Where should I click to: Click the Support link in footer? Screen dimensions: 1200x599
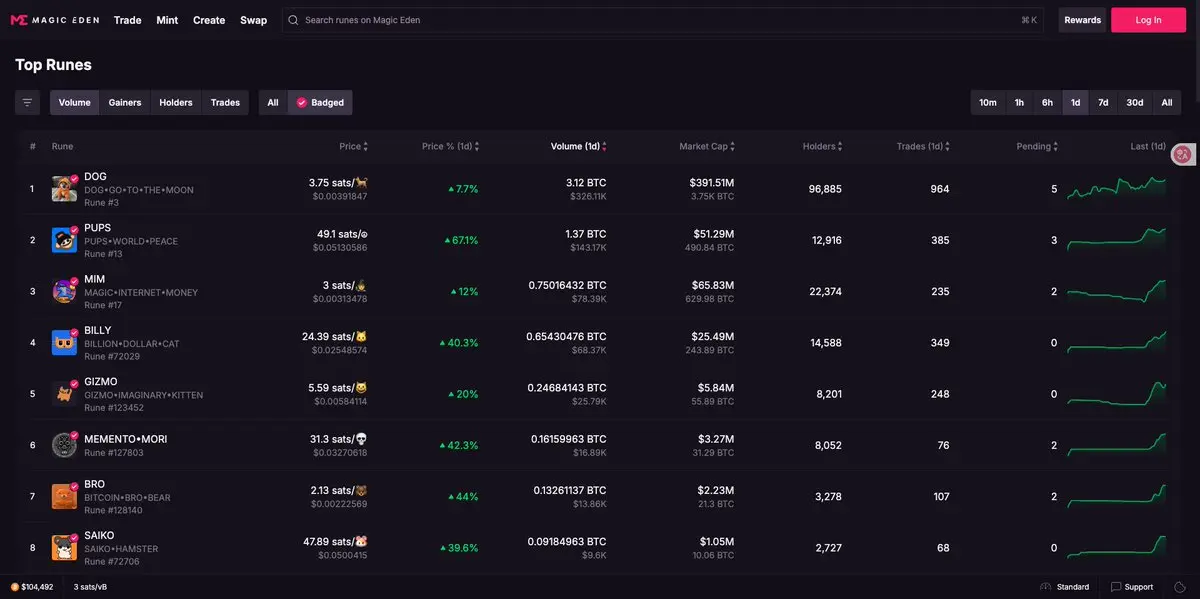(x=1132, y=587)
